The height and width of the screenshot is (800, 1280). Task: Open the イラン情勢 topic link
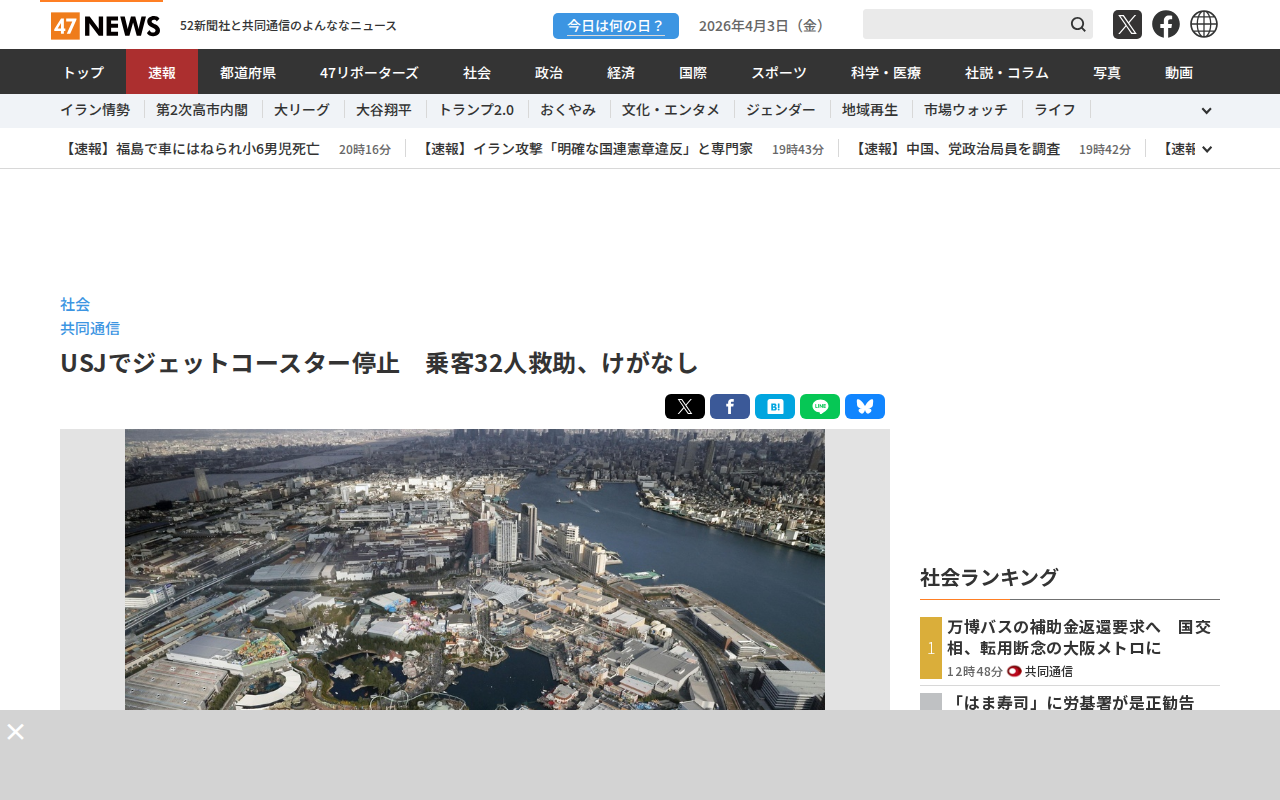point(95,110)
